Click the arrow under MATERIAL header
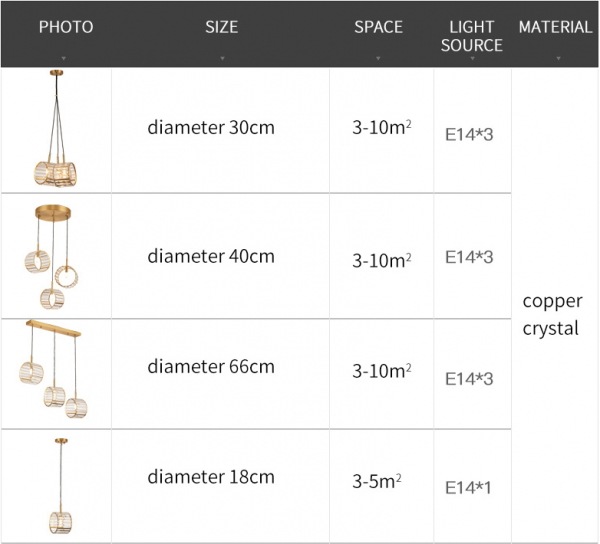Screen dimensions: 600x544 pyautogui.click(x=555, y=59)
